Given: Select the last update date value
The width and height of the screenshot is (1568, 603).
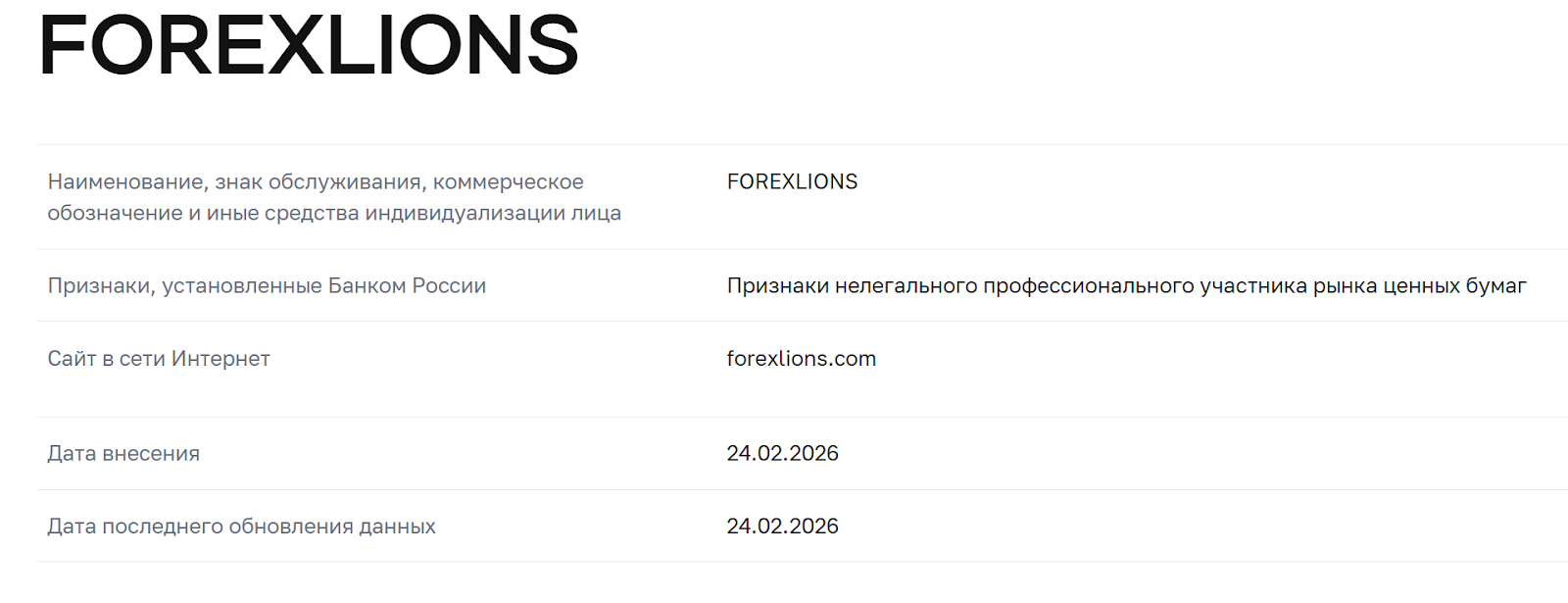Looking at the screenshot, I should tap(782, 527).
